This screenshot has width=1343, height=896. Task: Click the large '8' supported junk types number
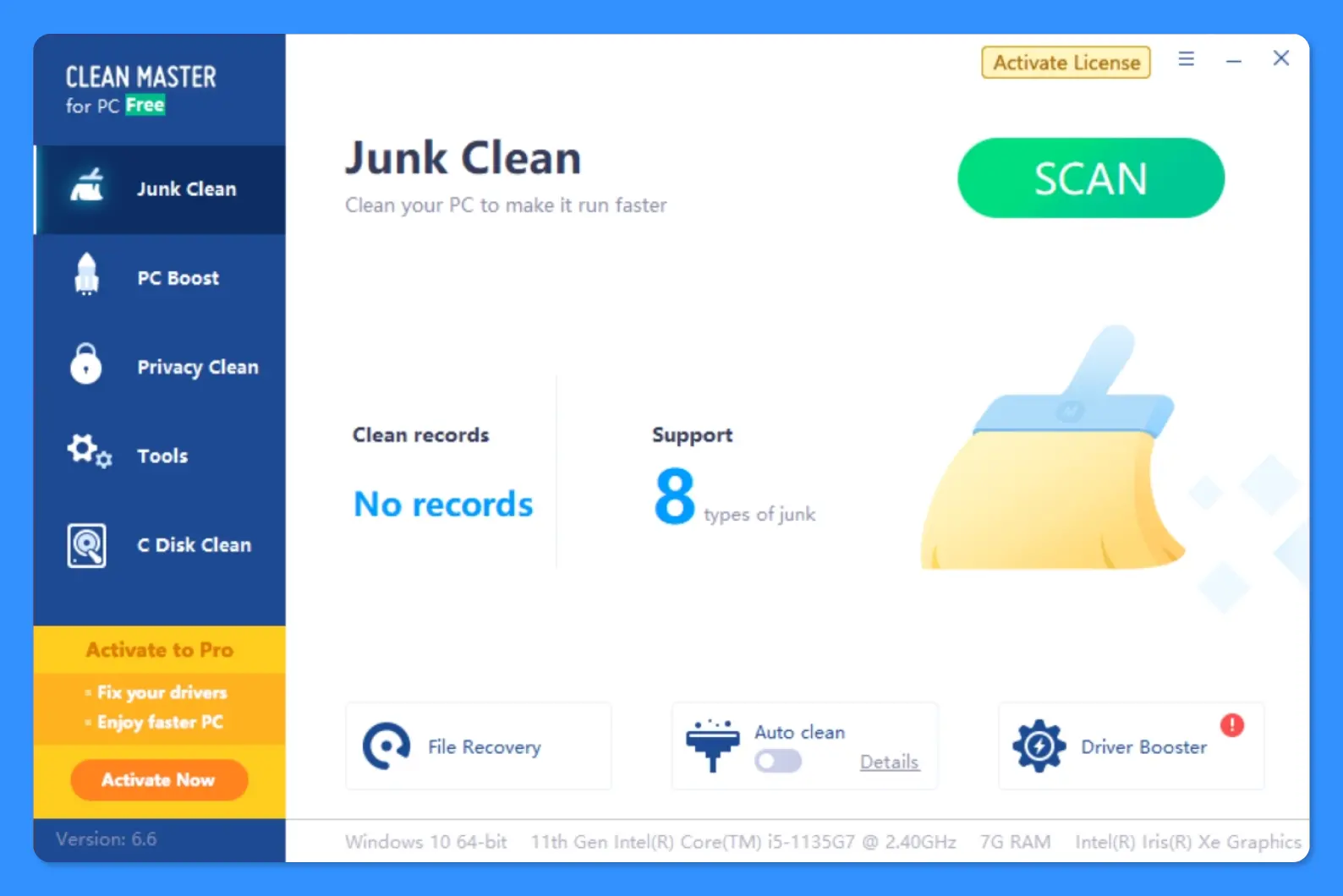point(674,496)
